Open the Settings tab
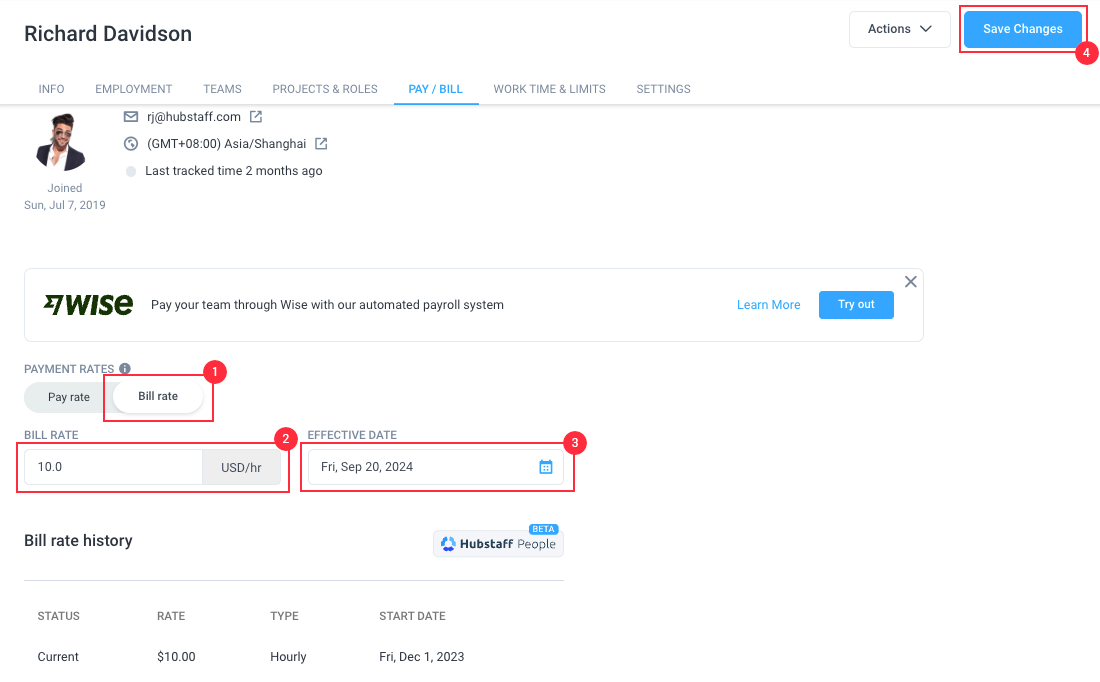1100x682 pixels. [x=664, y=89]
